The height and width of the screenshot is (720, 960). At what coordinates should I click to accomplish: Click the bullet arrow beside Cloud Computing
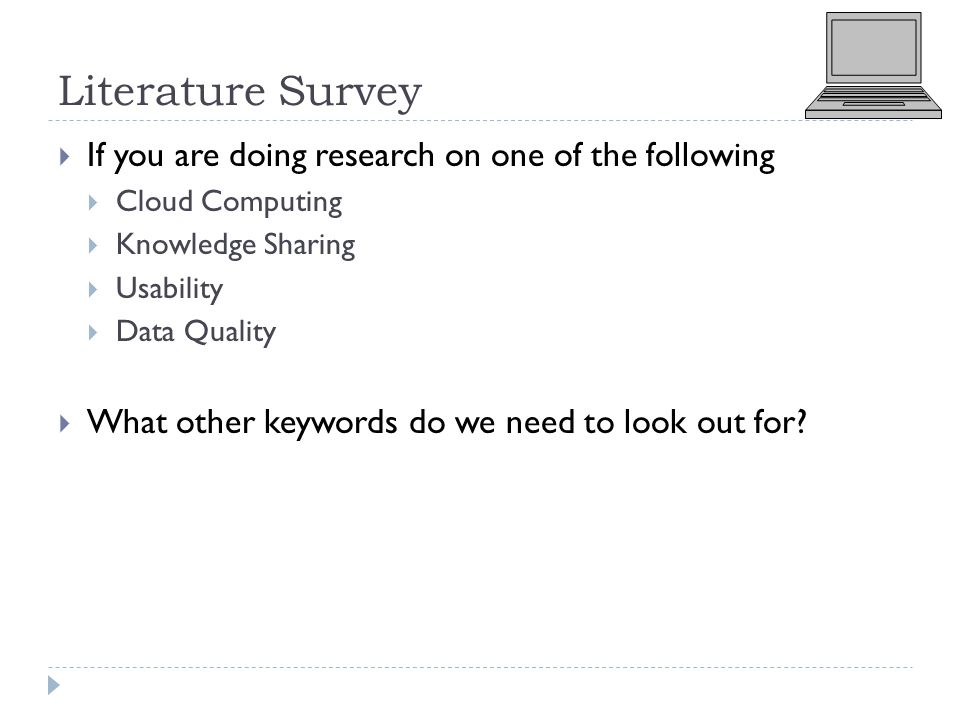[93, 203]
